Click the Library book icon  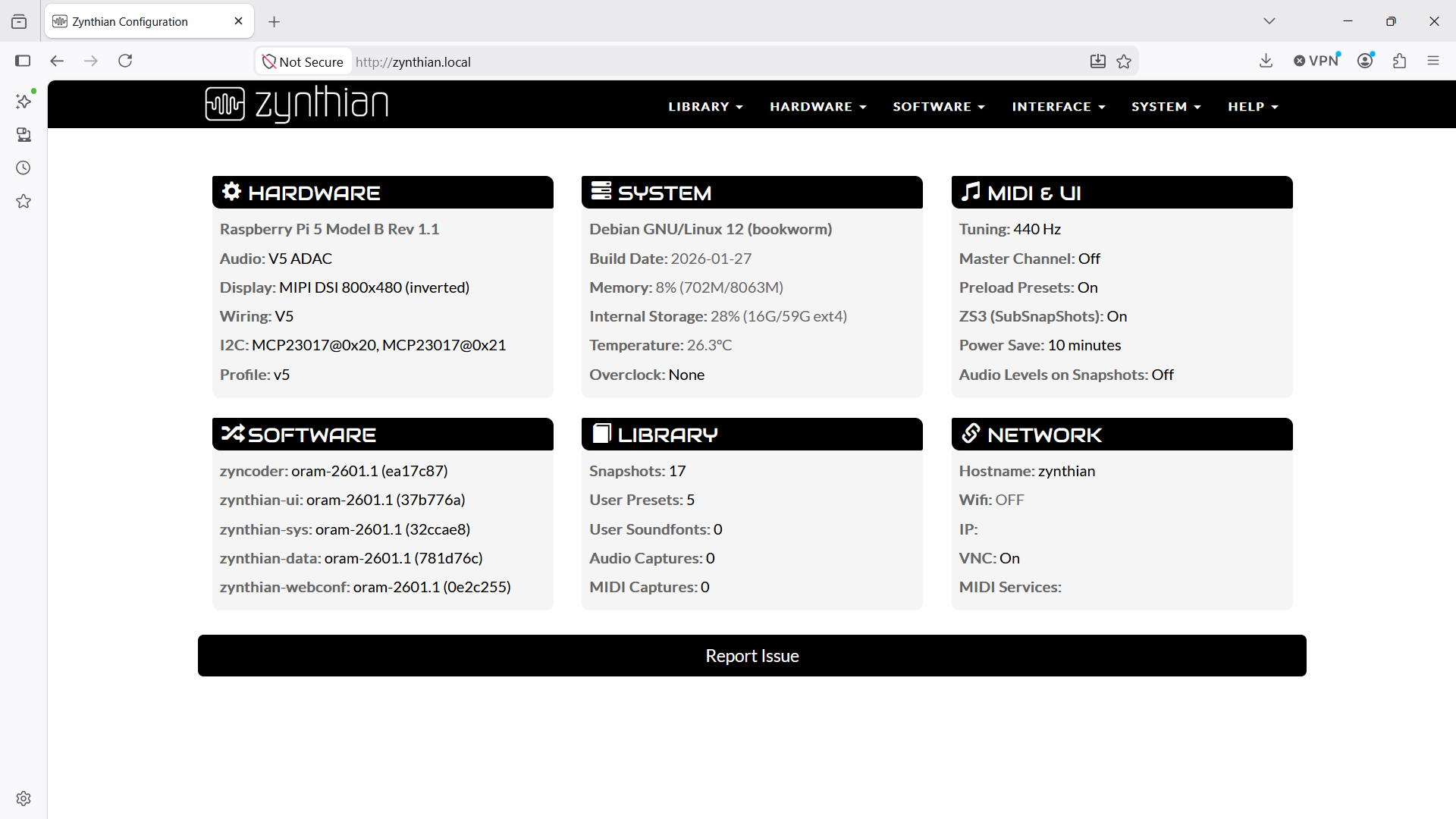pos(601,433)
